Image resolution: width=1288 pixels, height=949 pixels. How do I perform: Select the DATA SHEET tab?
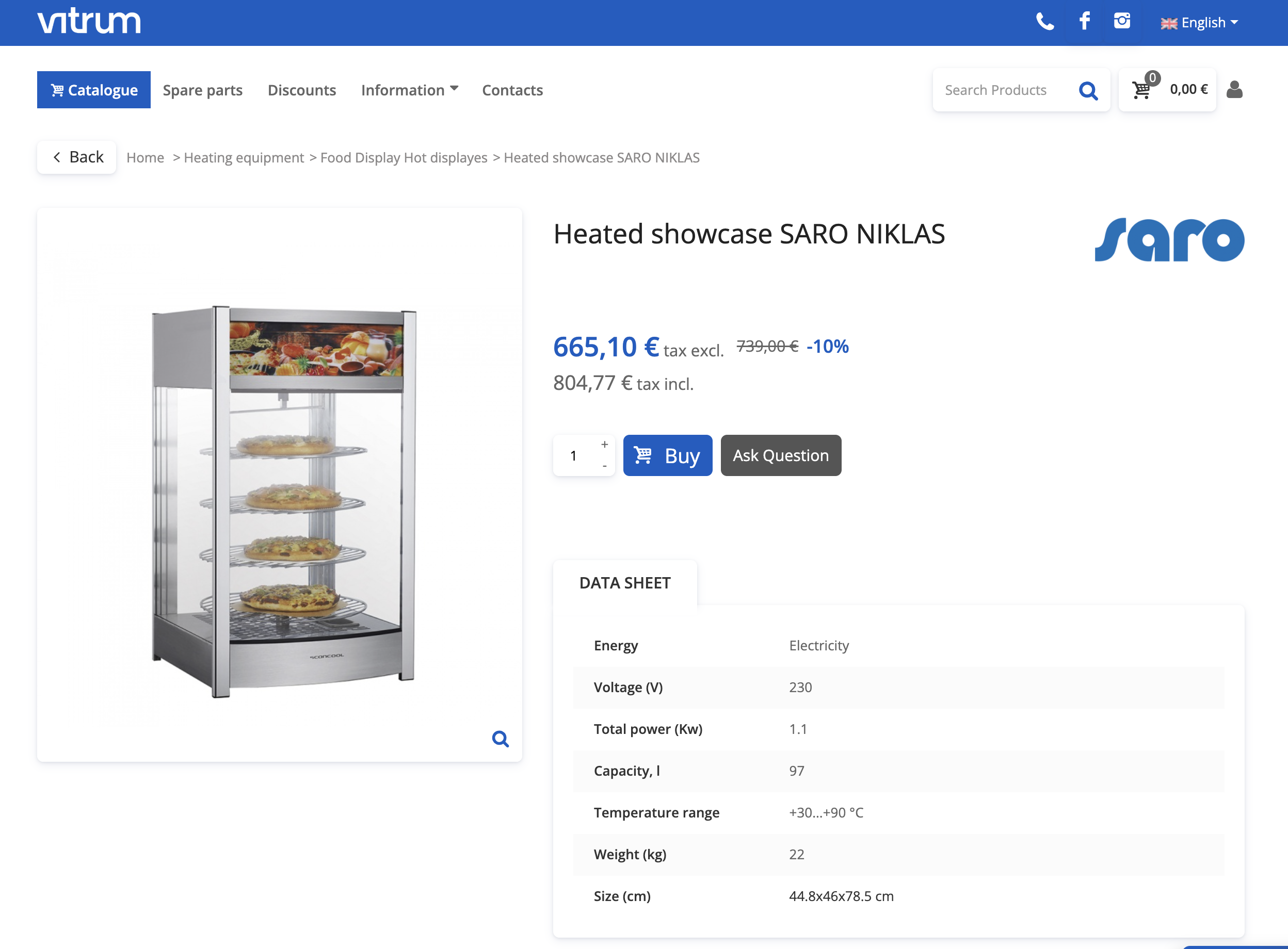tap(625, 583)
